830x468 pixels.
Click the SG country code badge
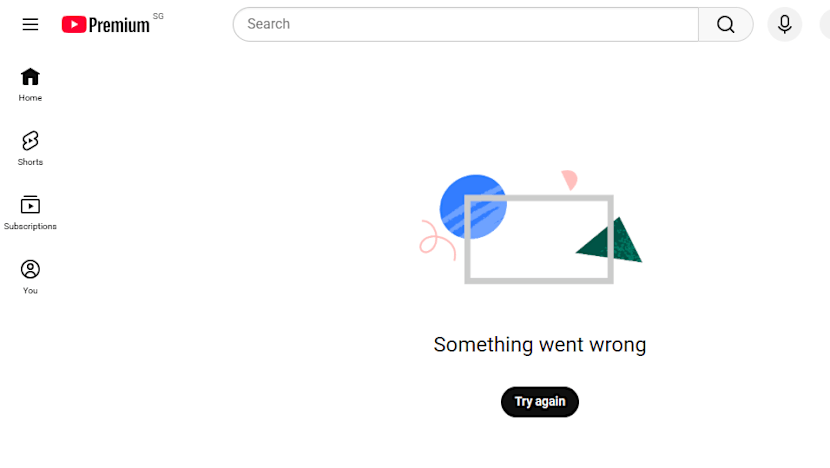158,16
